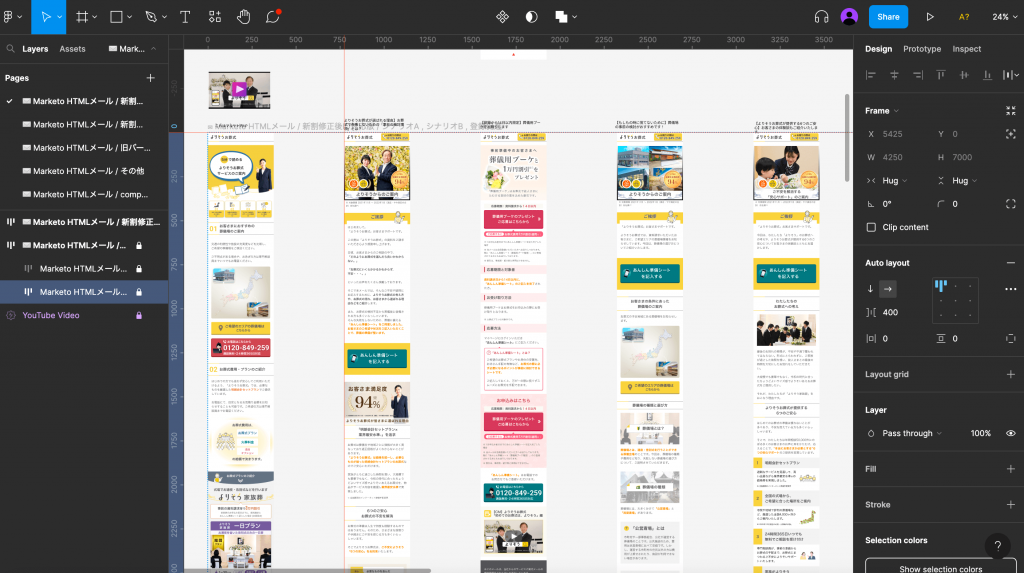Select the Frame tool
1024x573 pixels.
tap(82, 17)
